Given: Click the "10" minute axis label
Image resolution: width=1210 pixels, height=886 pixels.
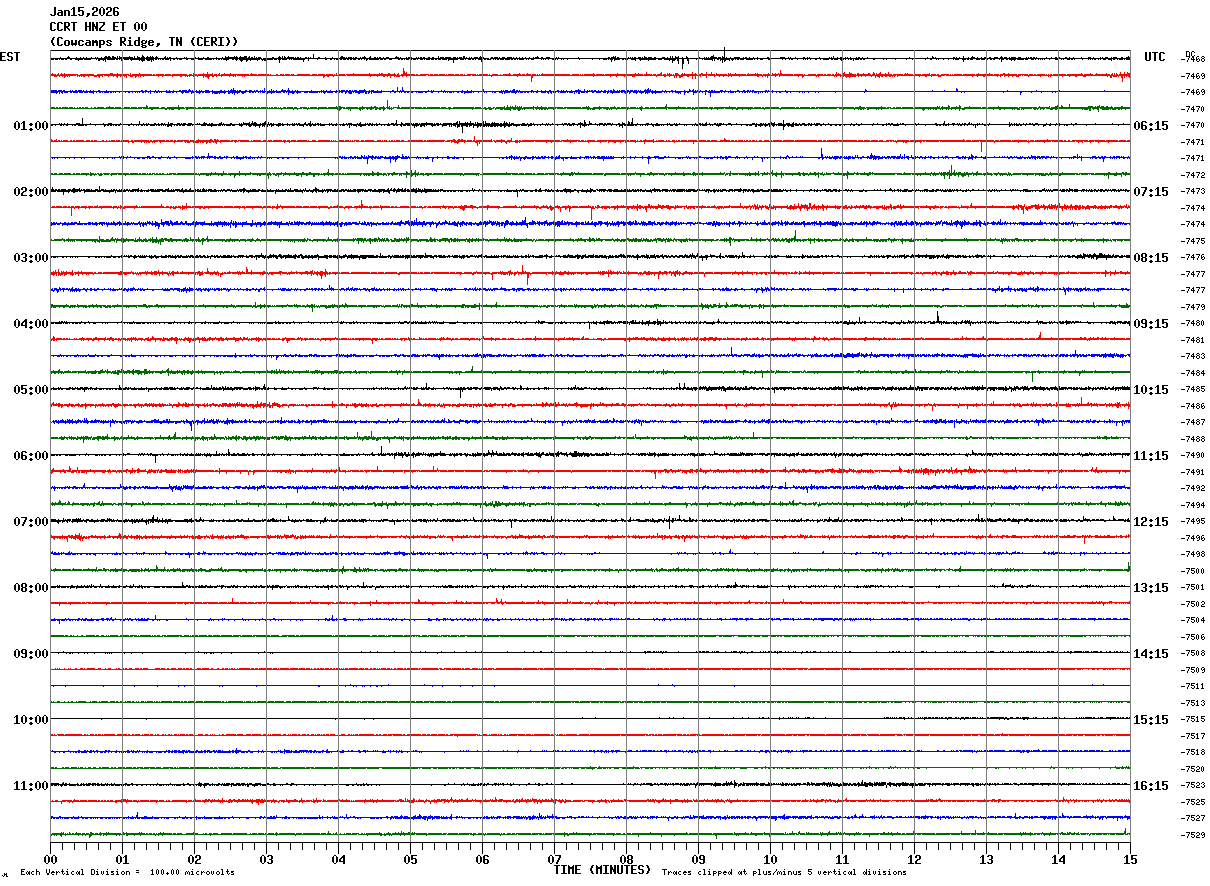Looking at the screenshot, I should [x=770, y=860].
